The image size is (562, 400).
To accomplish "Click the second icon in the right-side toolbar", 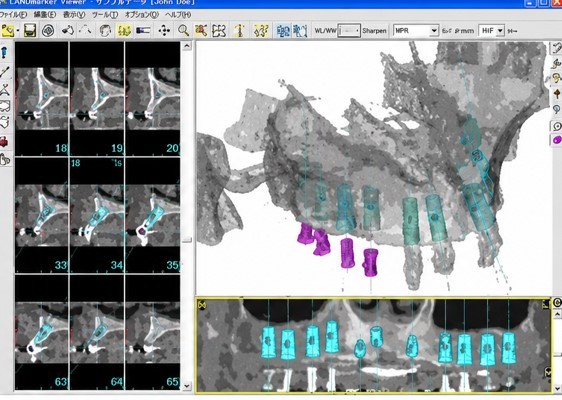I will tap(557, 63).
